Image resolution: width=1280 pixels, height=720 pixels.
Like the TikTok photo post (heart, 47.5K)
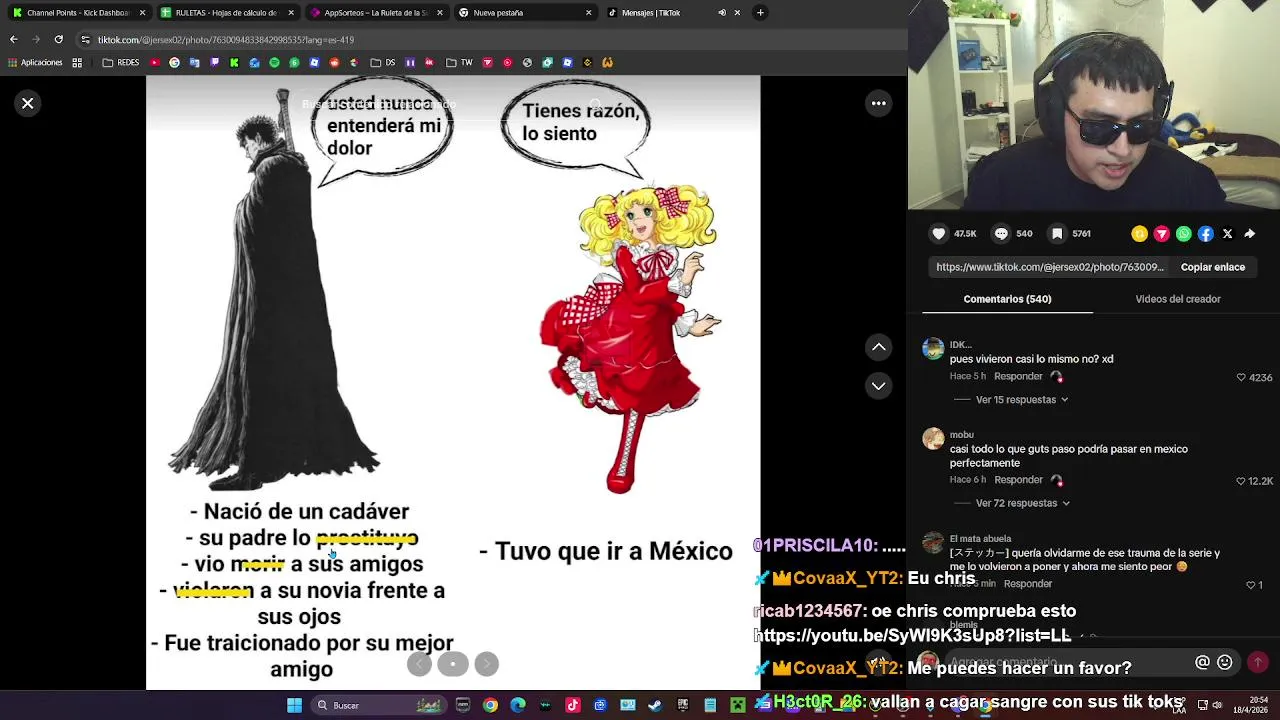click(939, 233)
